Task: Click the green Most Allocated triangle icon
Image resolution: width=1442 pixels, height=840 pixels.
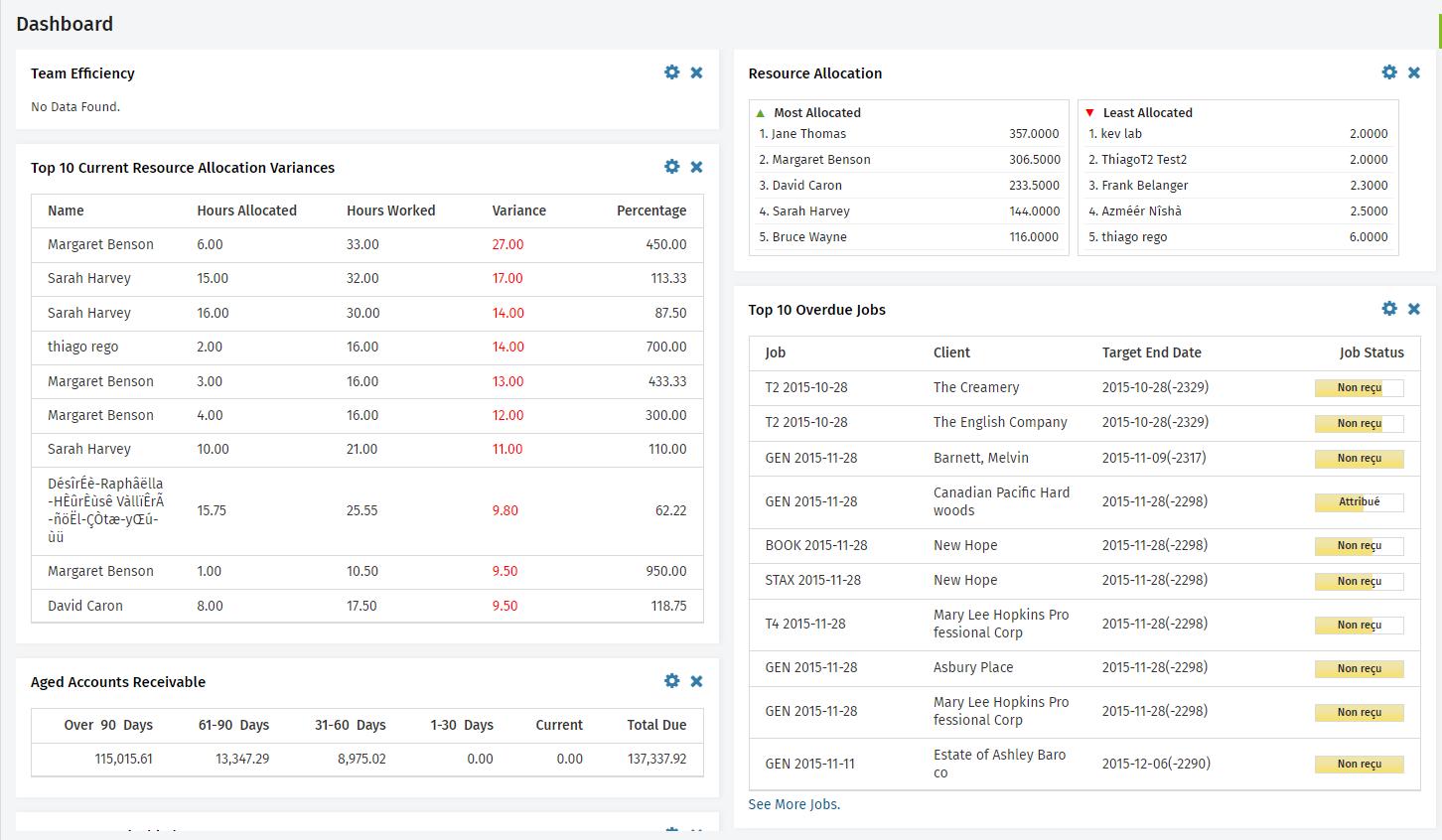Action: point(762,112)
